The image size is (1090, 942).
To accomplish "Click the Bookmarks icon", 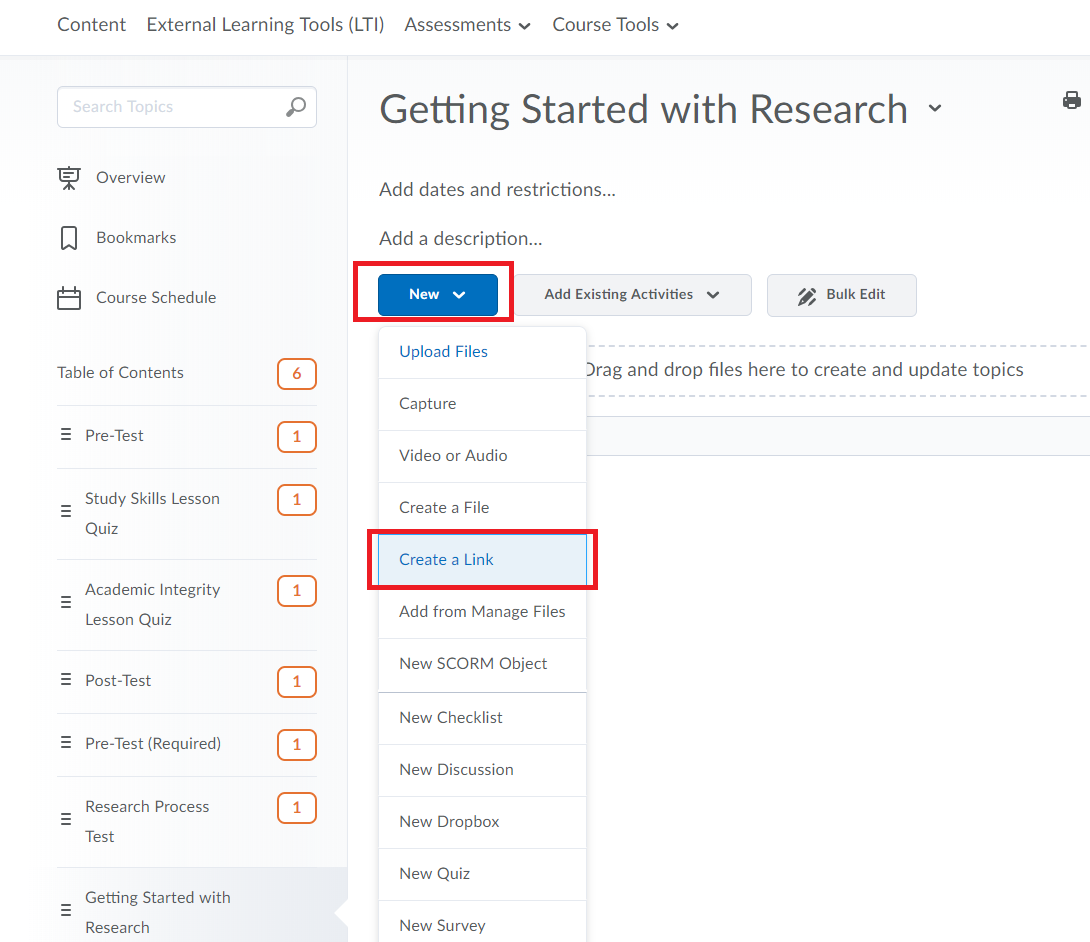I will click(69, 238).
